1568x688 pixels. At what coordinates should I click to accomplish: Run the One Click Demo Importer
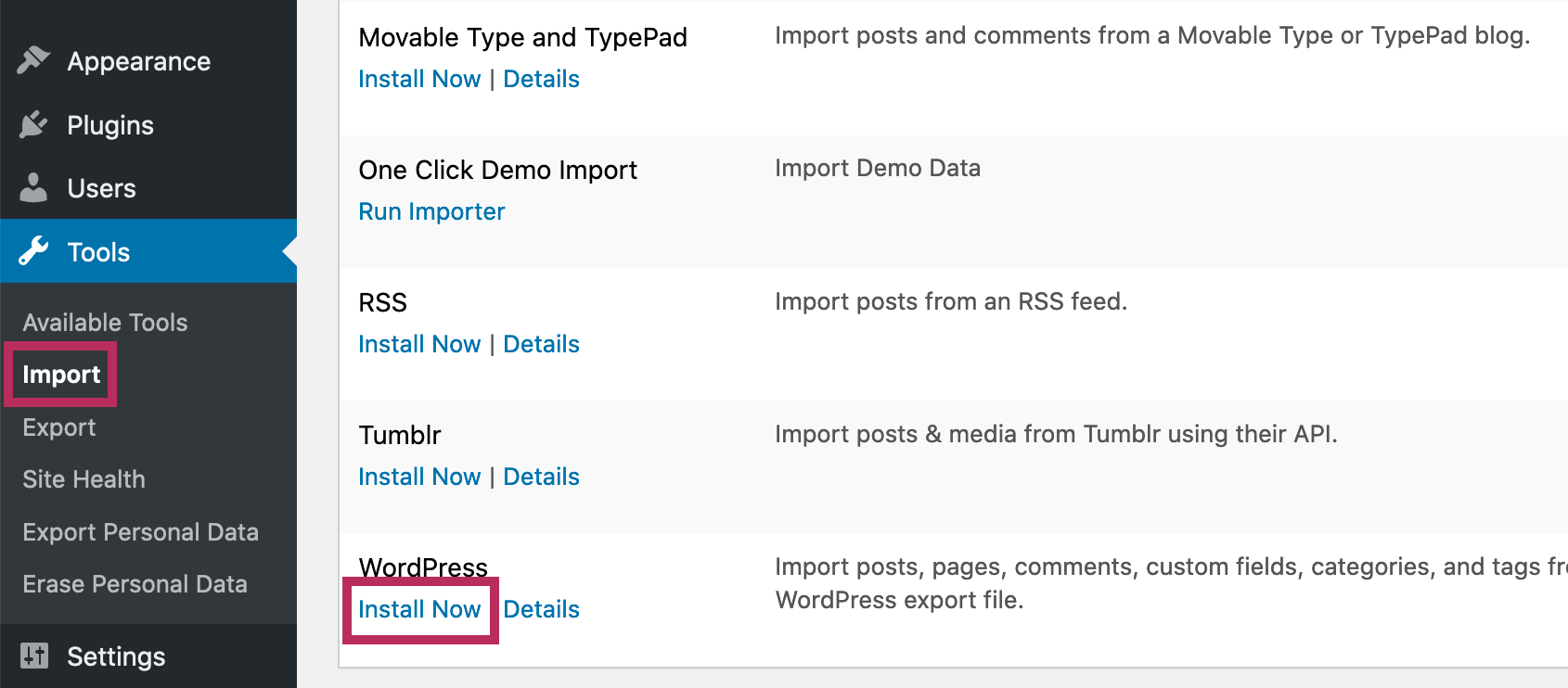(431, 211)
